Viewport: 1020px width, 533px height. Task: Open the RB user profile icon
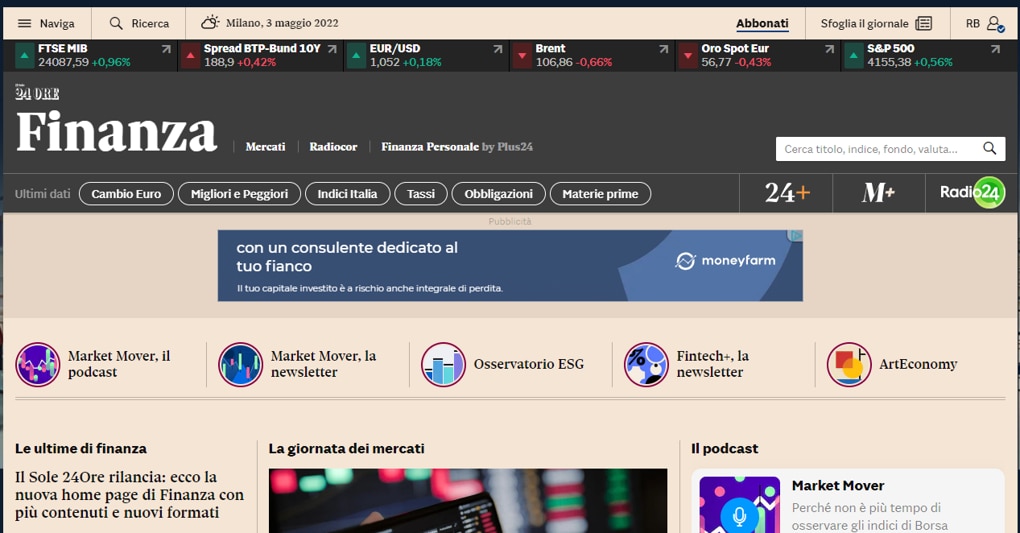(995, 24)
